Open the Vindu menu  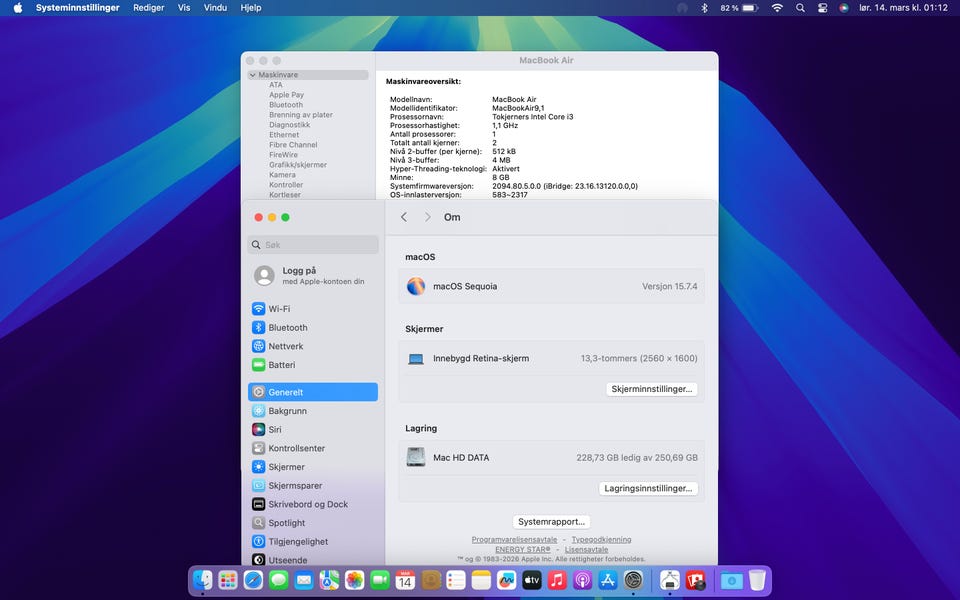(215, 8)
